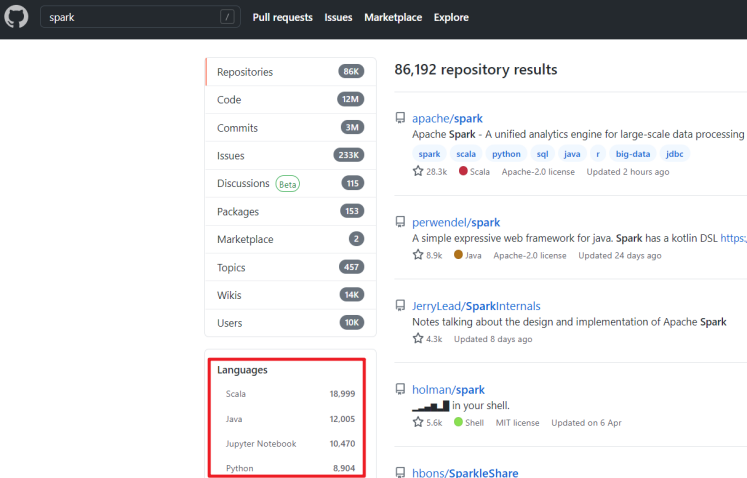
Task: Open the Explore header link
Action: click(x=451, y=17)
